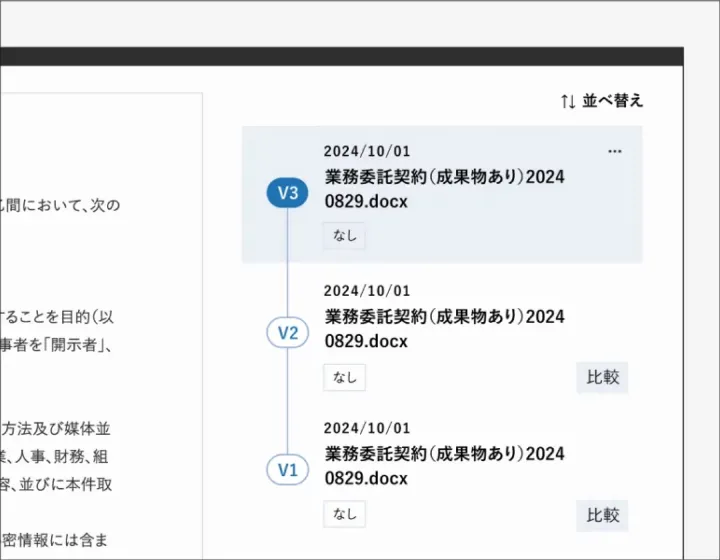720x560 pixels.
Task: Click document text 方法及び媒体並
Action: (x=56, y=429)
